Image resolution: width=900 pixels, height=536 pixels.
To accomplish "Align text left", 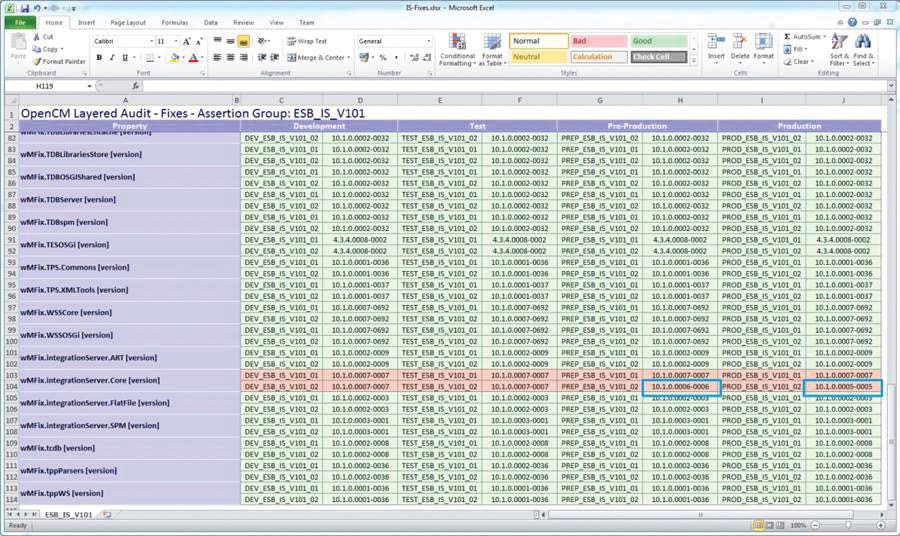I will pos(218,57).
